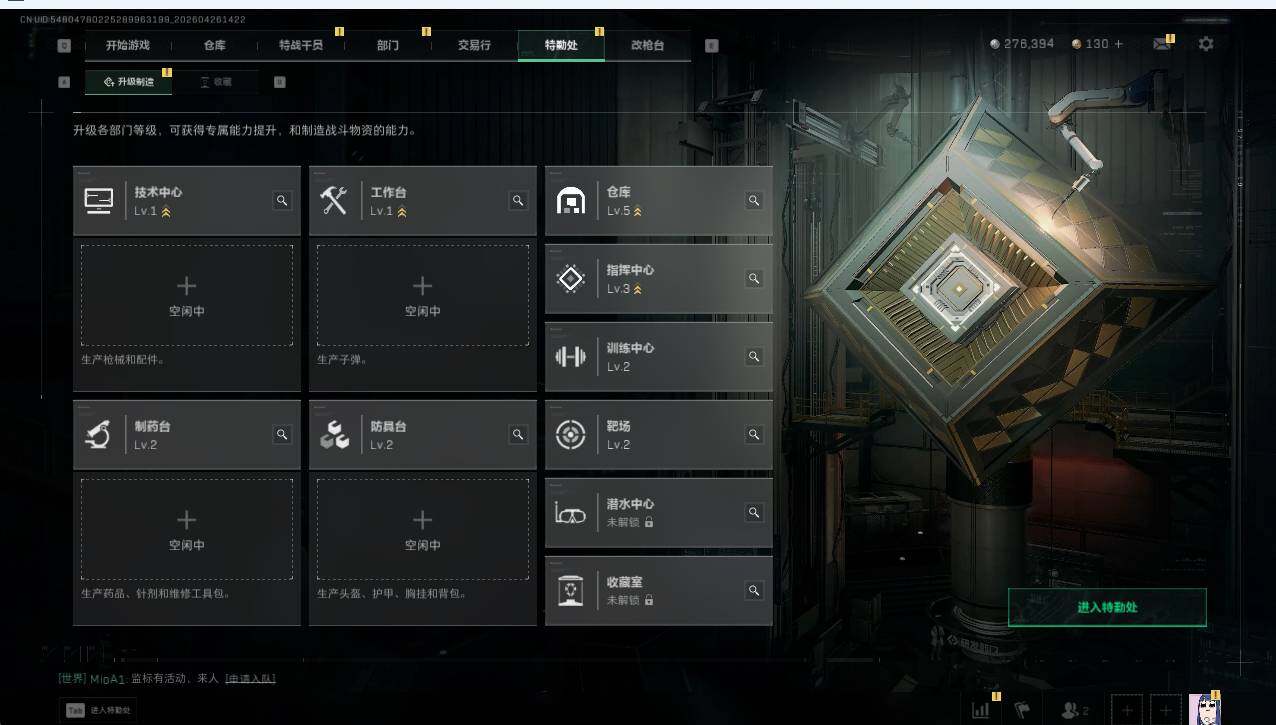Image resolution: width=1276 pixels, height=725 pixels.
Task: Inspect 仓库 with its magnifier icon
Action: tap(754, 201)
